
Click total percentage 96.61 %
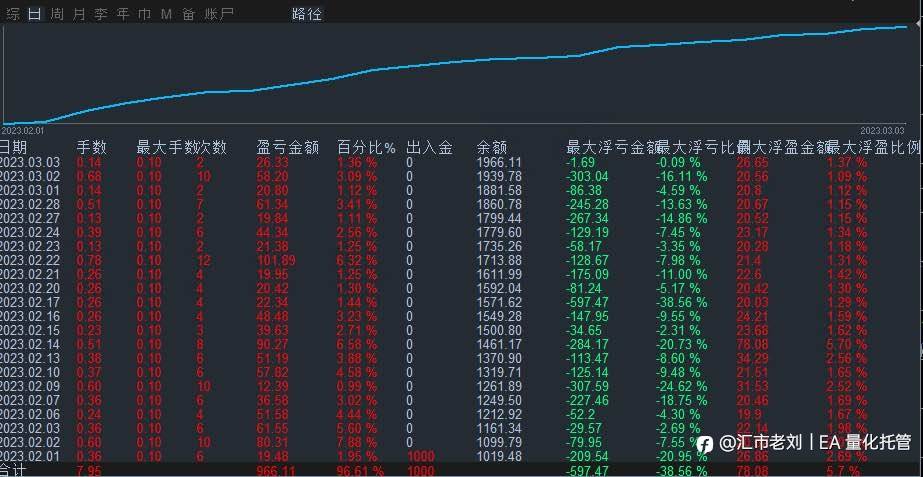point(360,471)
